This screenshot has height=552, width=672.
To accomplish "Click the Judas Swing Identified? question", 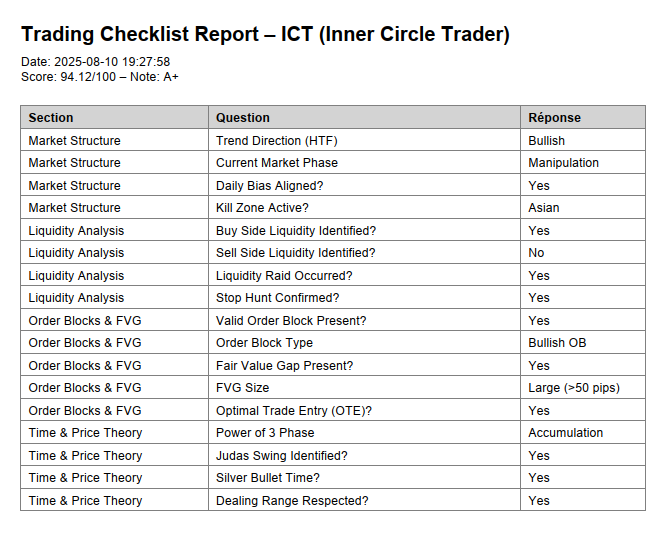I will coord(282,456).
